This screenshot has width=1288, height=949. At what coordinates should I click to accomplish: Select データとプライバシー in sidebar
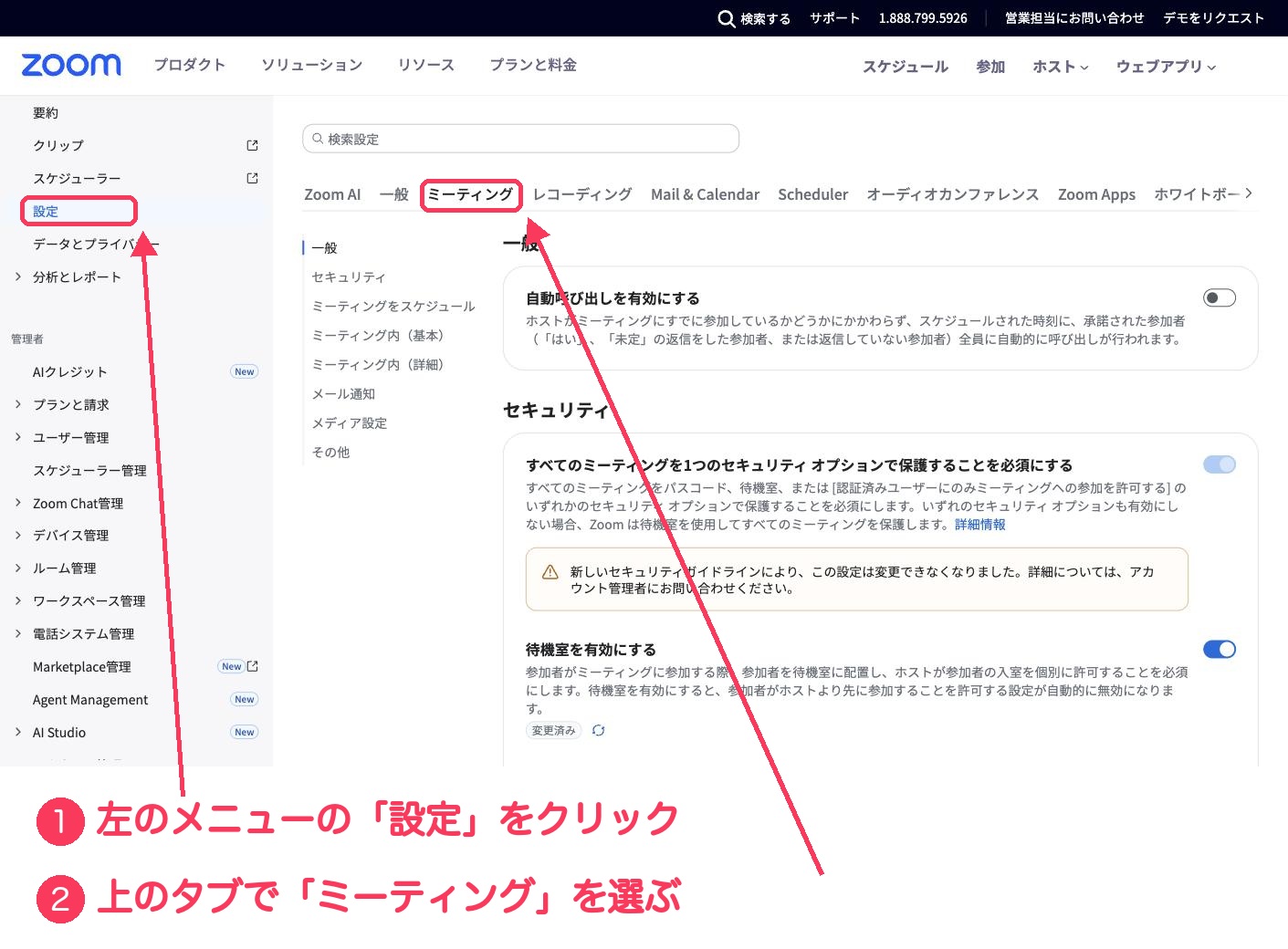pyautogui.click(x=96, y=244)
